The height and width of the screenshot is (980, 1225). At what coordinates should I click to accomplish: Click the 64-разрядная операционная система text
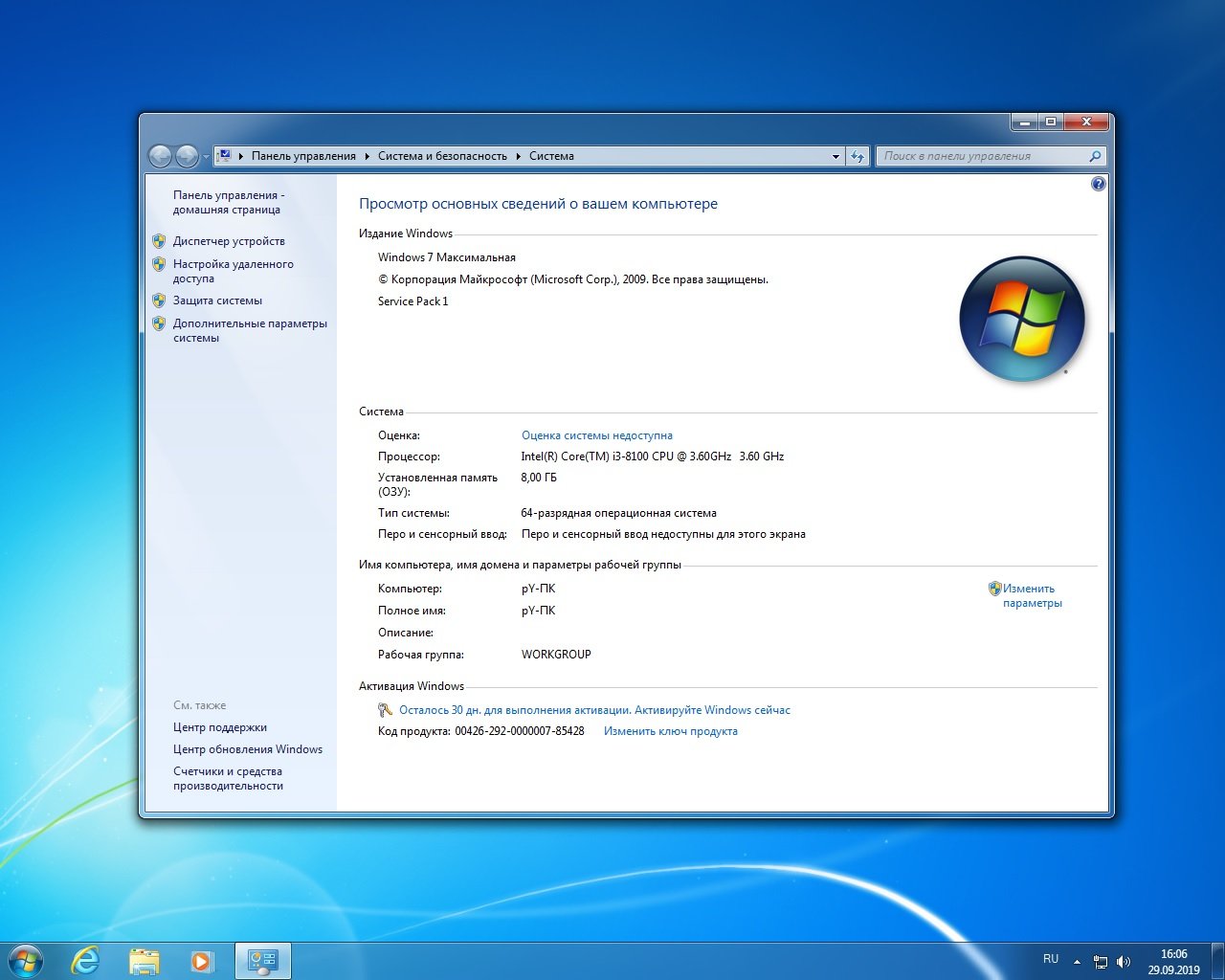(x=619, y=513)
